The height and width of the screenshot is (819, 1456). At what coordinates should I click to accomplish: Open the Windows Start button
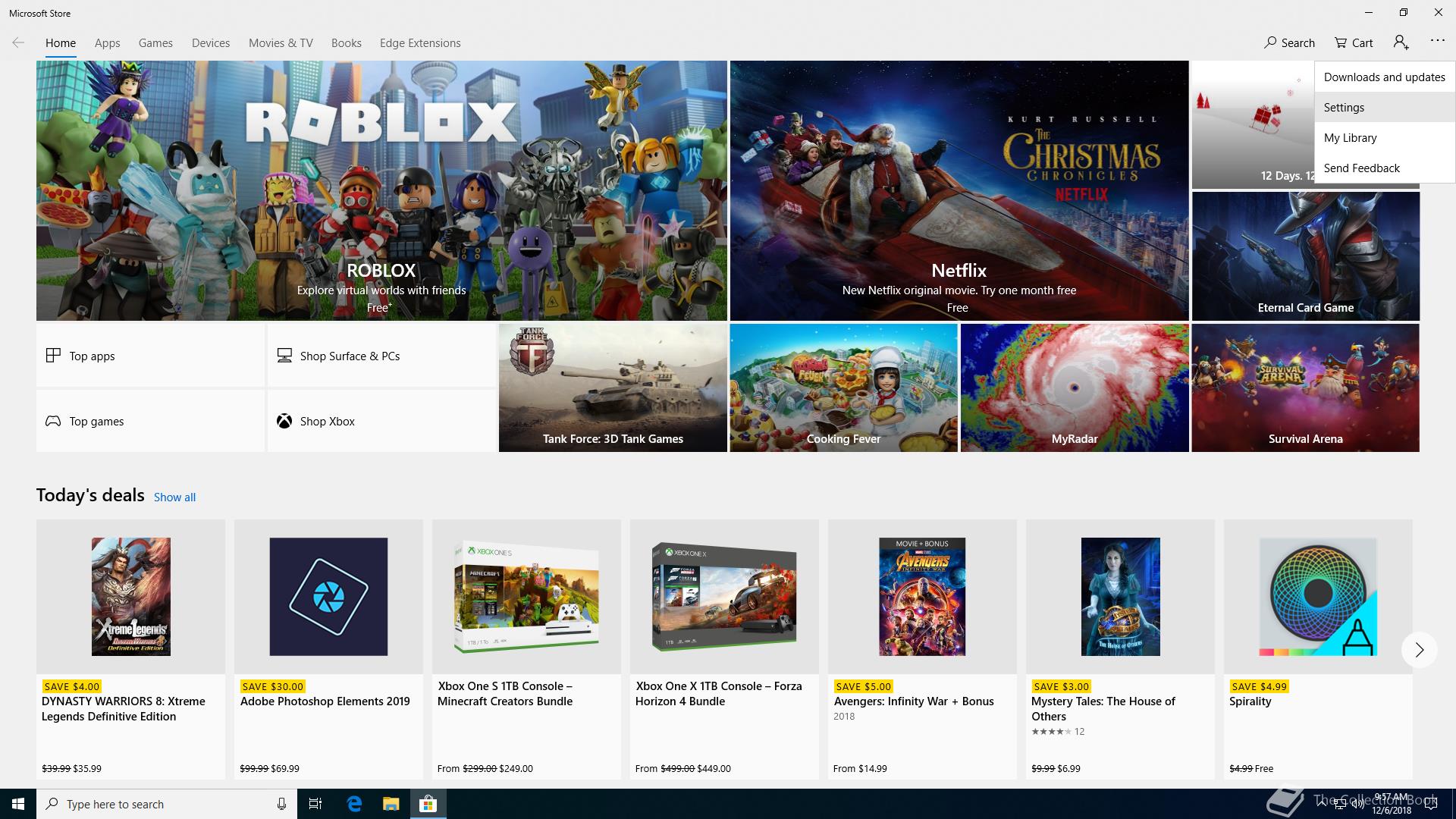[x=18, y=804]
